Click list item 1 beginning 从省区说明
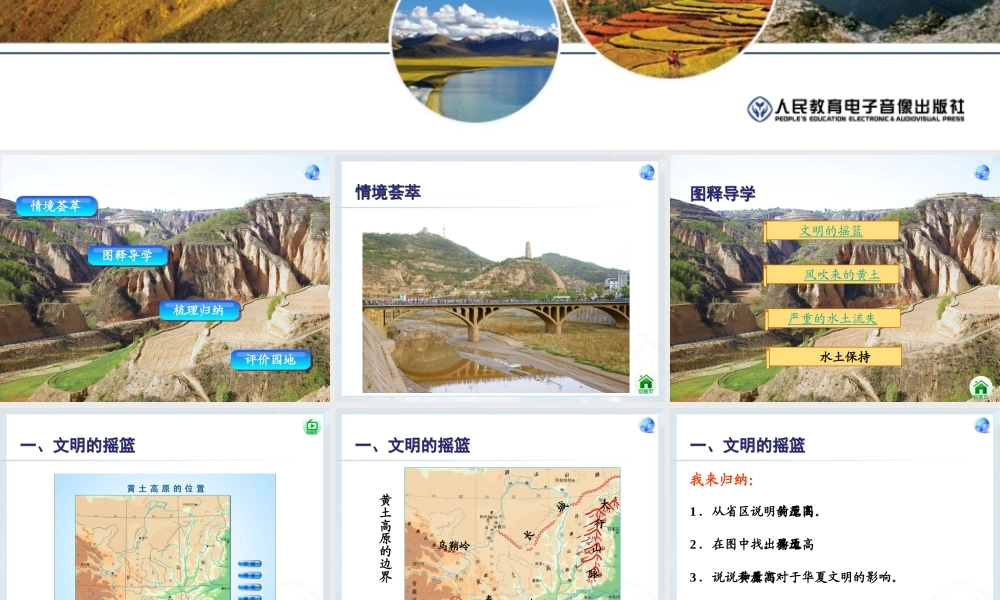 pyautogui.click(x=754, y=511)
